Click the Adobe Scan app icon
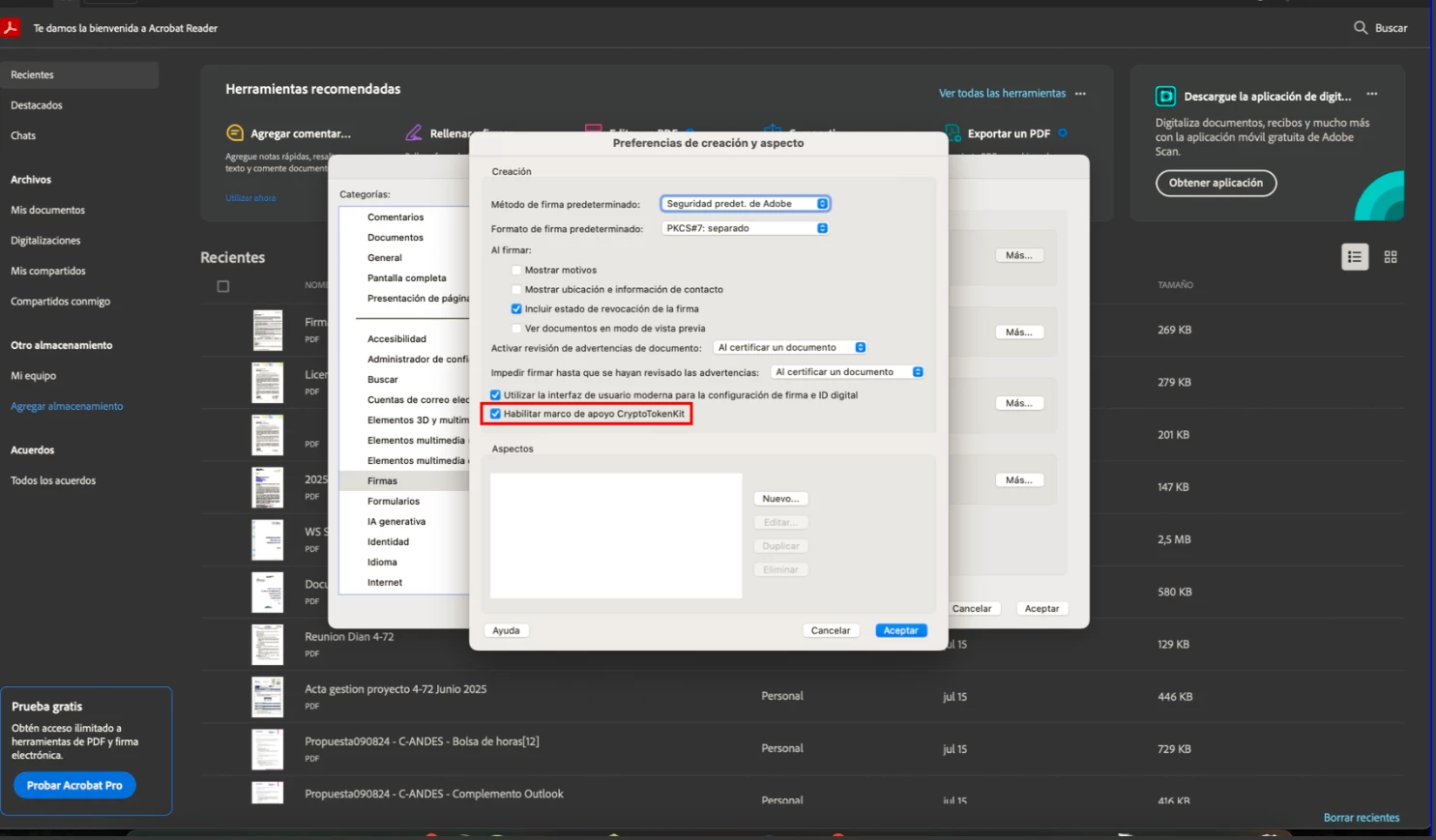 point(1166,96)
